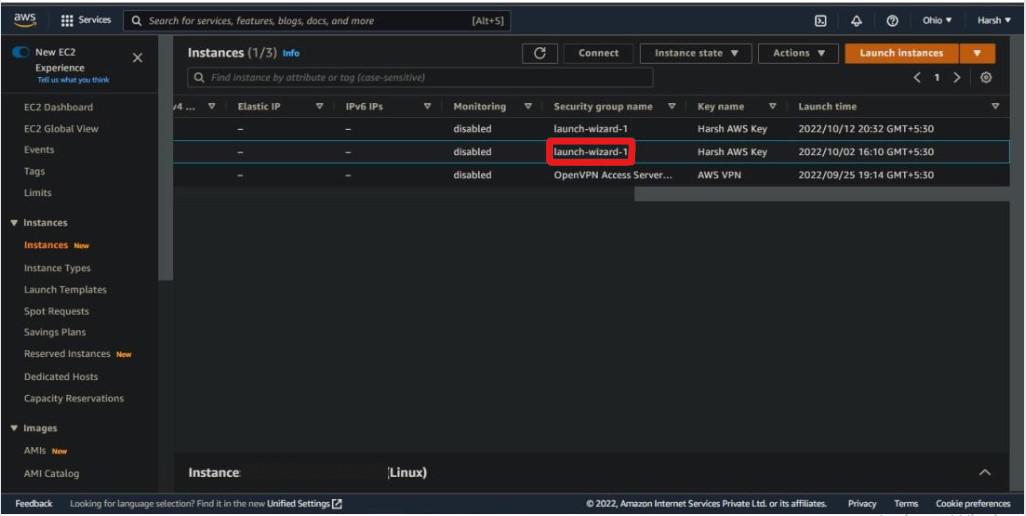1026x516 pixels.
Task: Open the CloudShell terminal icon
Action: [820, 20]
